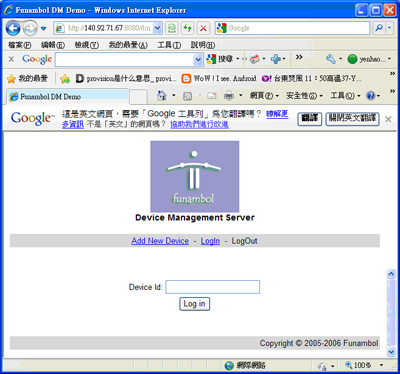Click the compatibility view icon
Image resolution: width=400 pixels, height=374 pixels.
[172, 28]
